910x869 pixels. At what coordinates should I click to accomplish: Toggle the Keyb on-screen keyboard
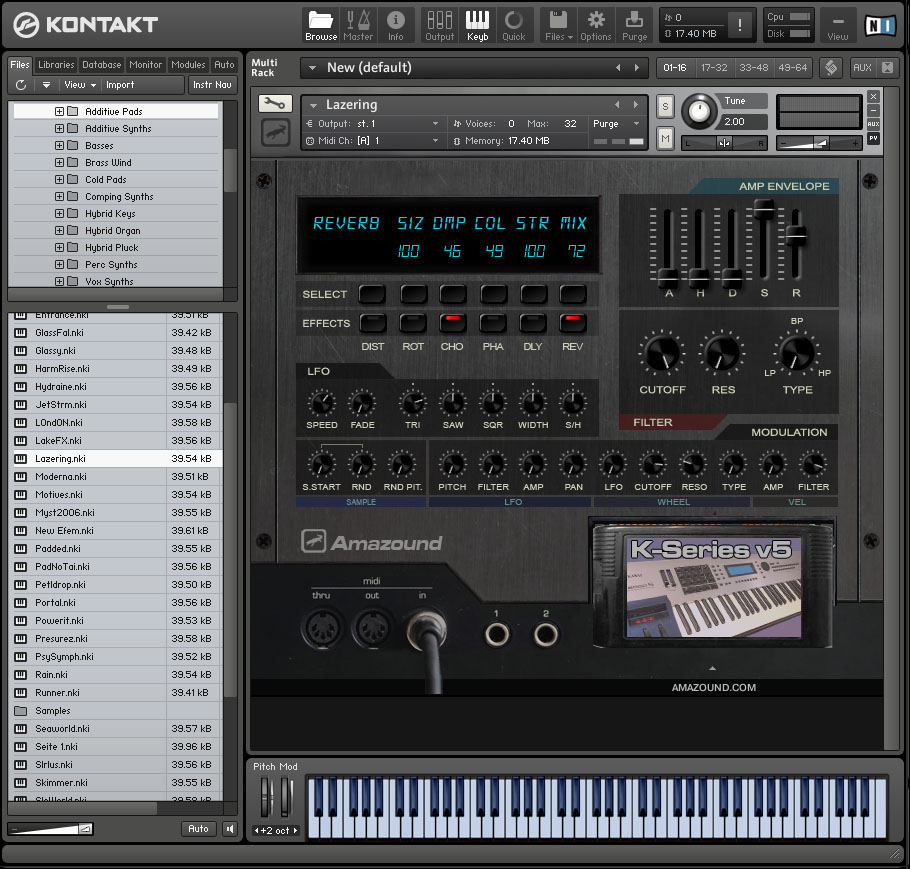(477, 26)
